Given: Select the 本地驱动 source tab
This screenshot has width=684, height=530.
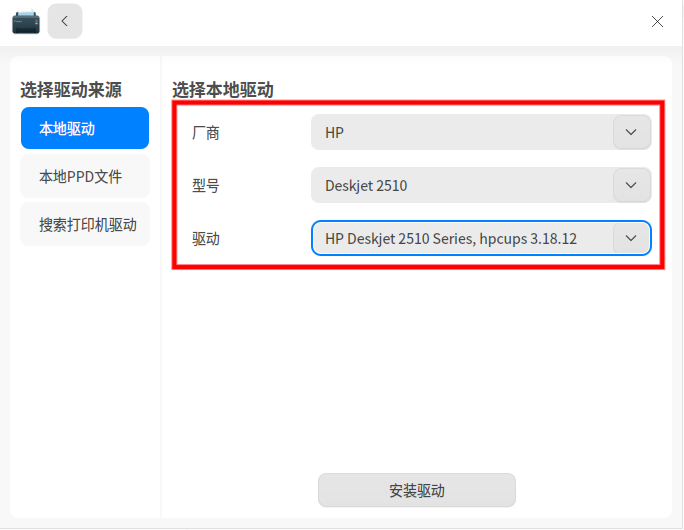Looking at the screenshot, I should [85, 128].
